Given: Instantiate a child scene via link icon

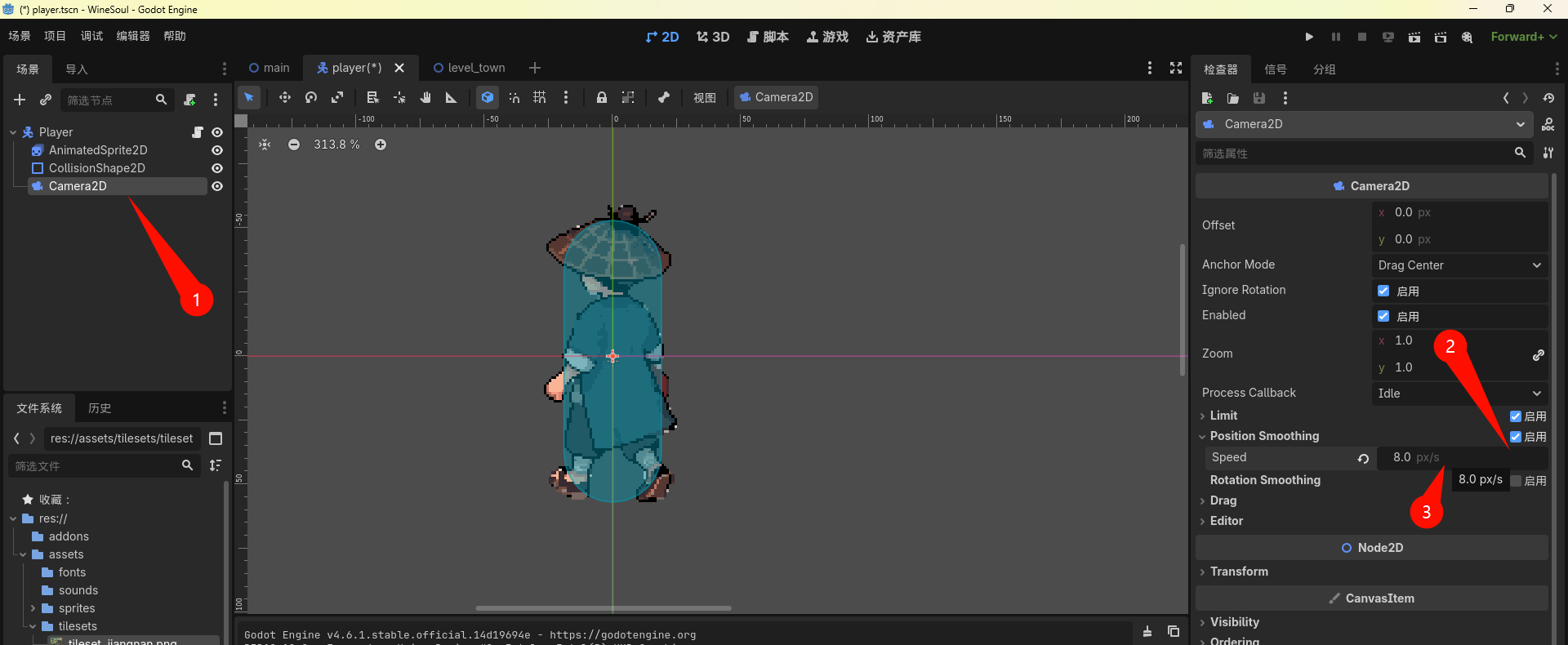Looking at the screenshot, I should [x=46, y=100].
